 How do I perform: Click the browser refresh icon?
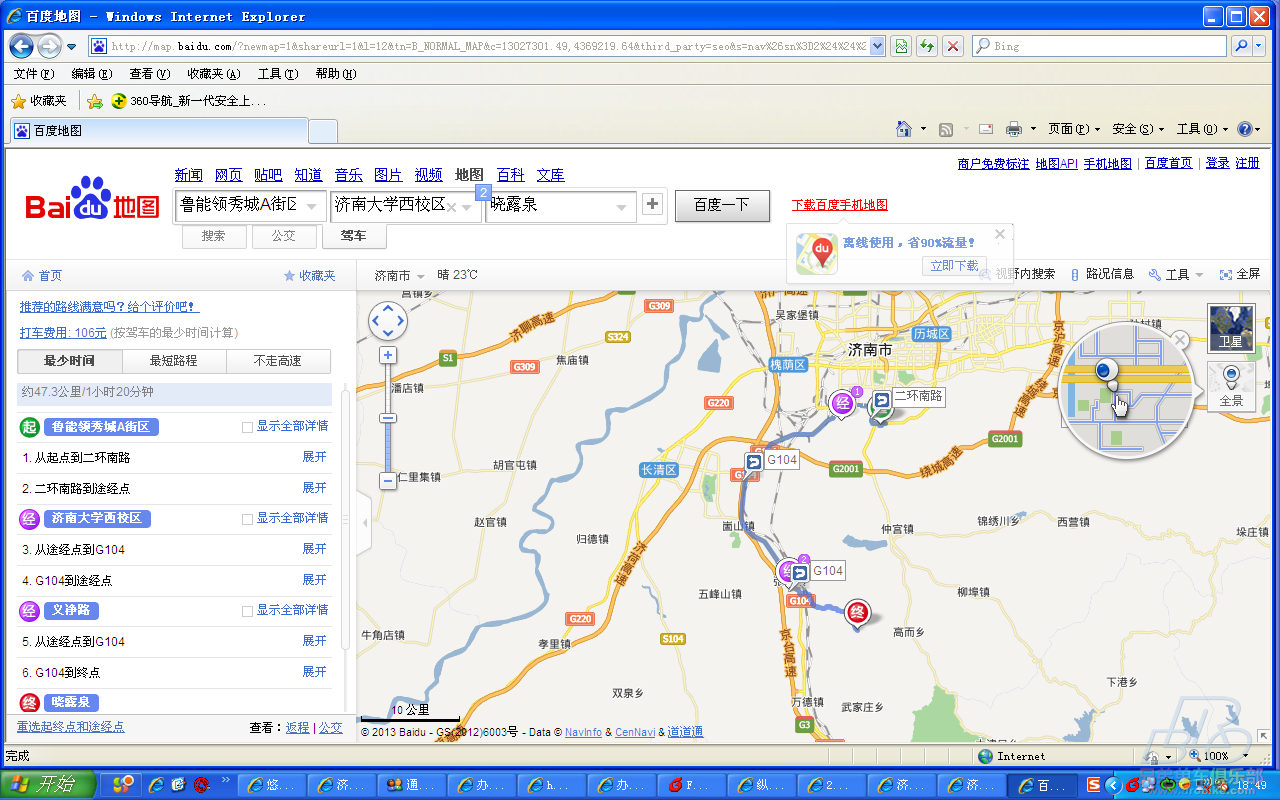(x=927, y=46)
